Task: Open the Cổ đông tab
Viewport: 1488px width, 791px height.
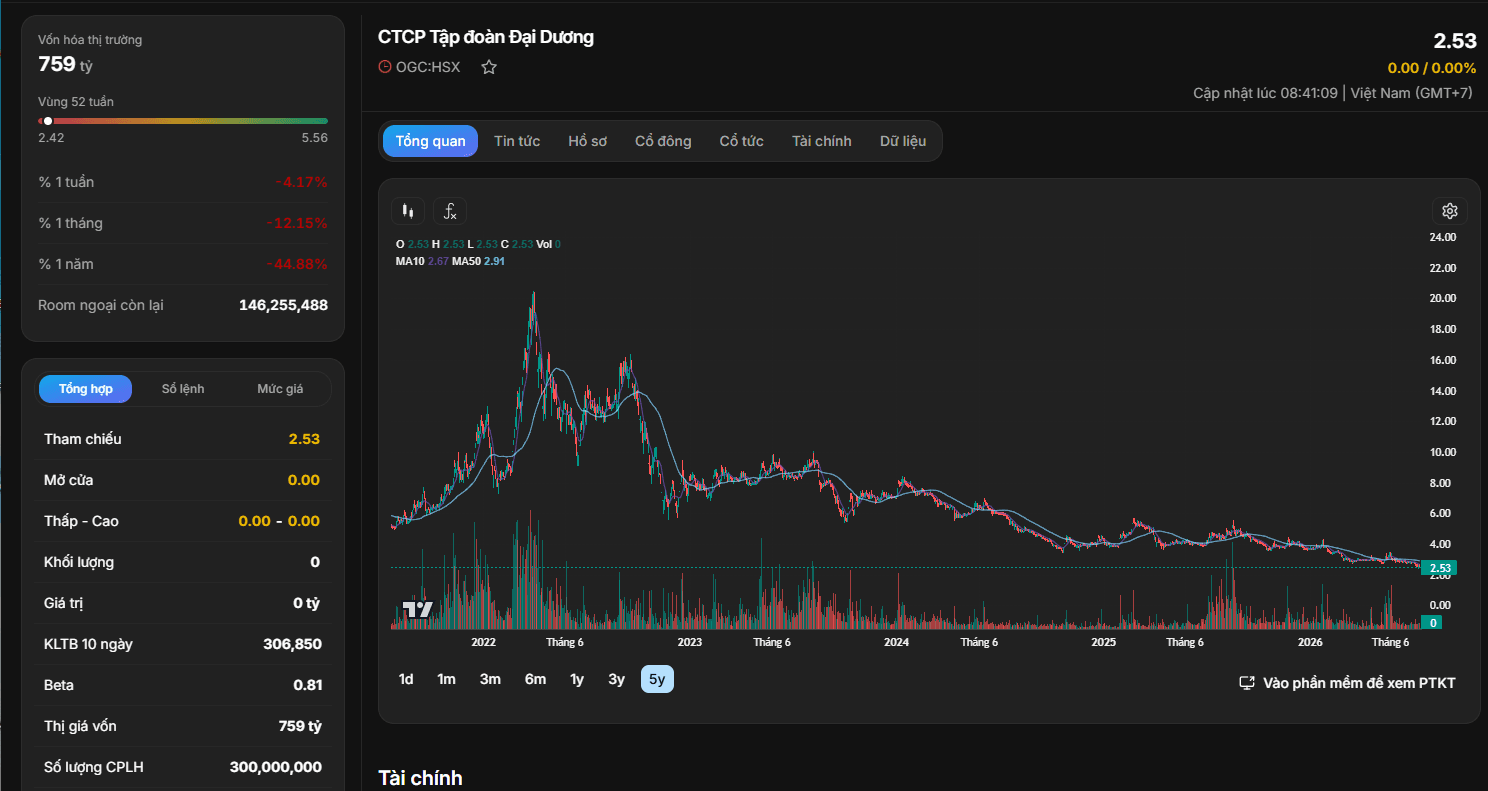Action: click(663, 141)
